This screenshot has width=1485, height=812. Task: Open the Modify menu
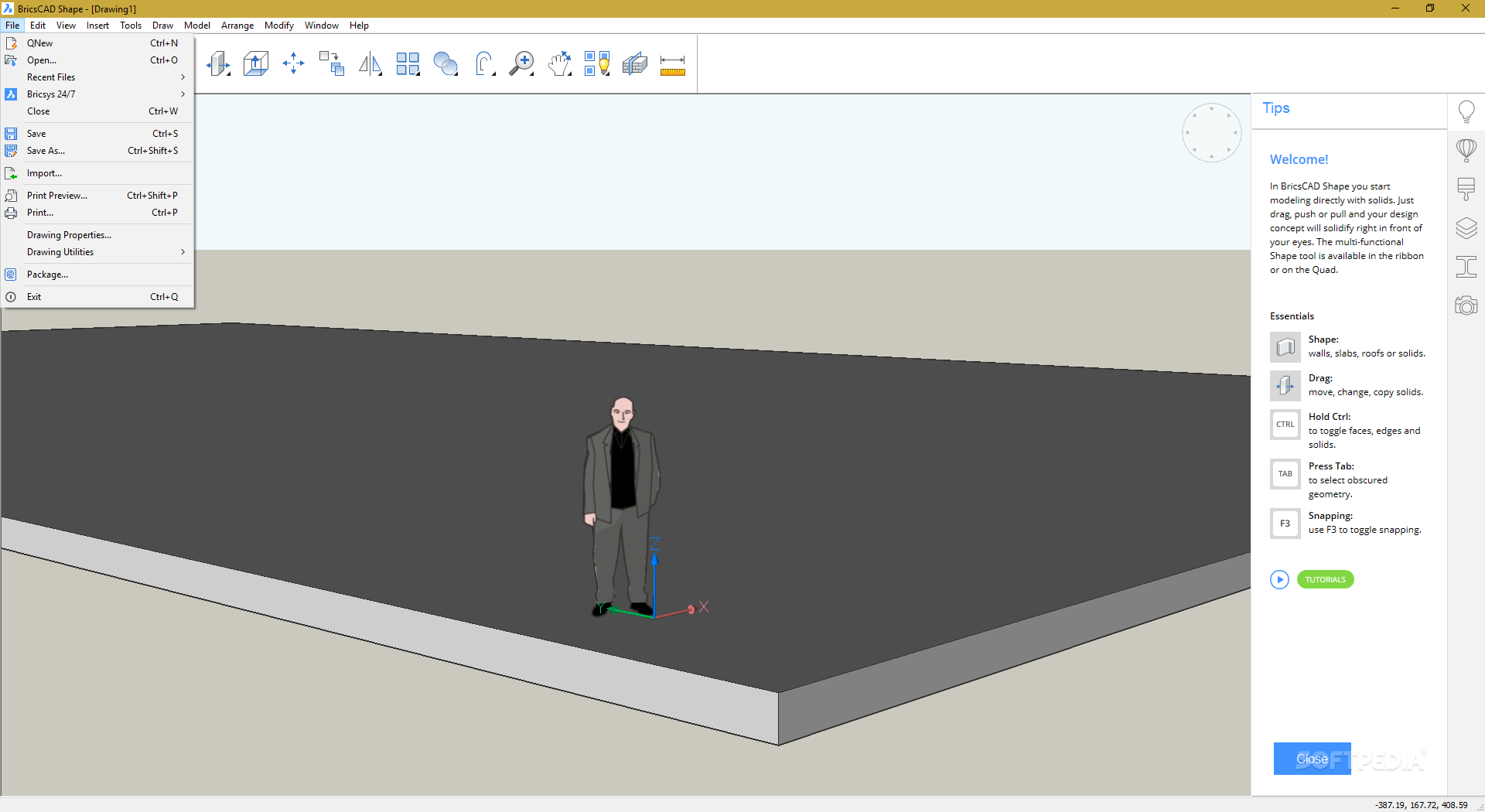(x=279, y=26)
